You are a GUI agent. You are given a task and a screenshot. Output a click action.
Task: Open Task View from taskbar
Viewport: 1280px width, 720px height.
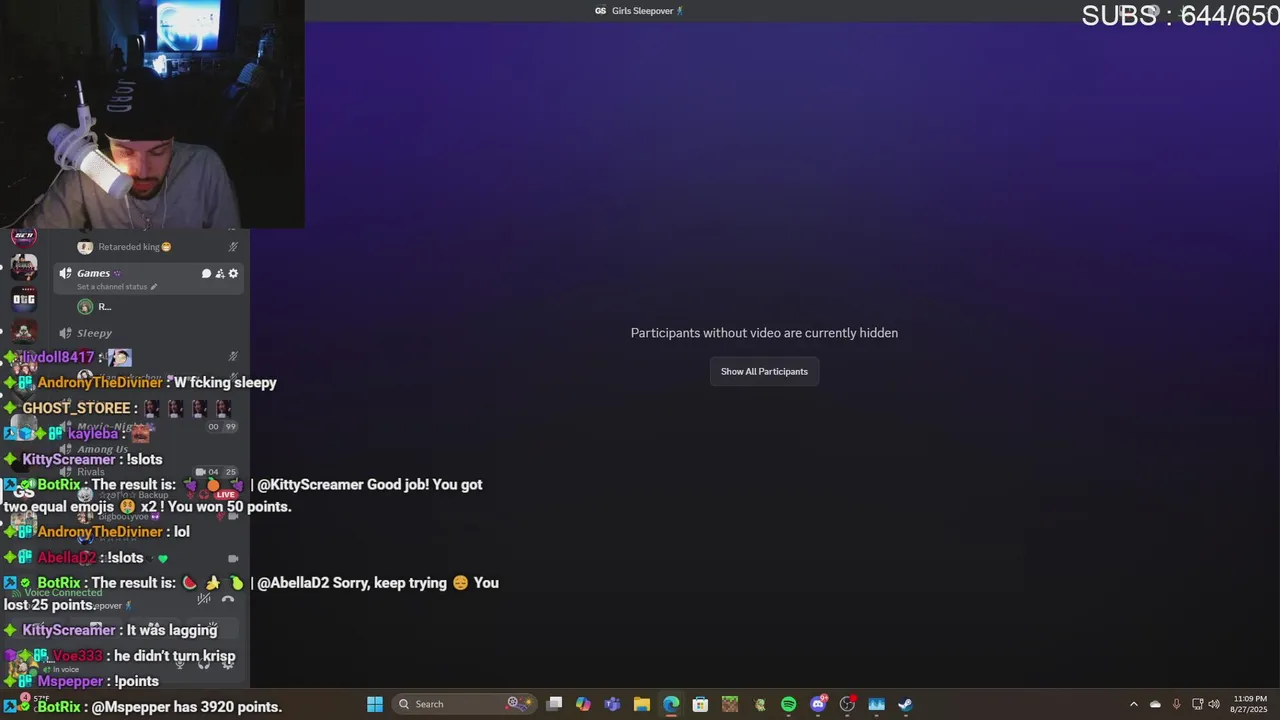554,704
